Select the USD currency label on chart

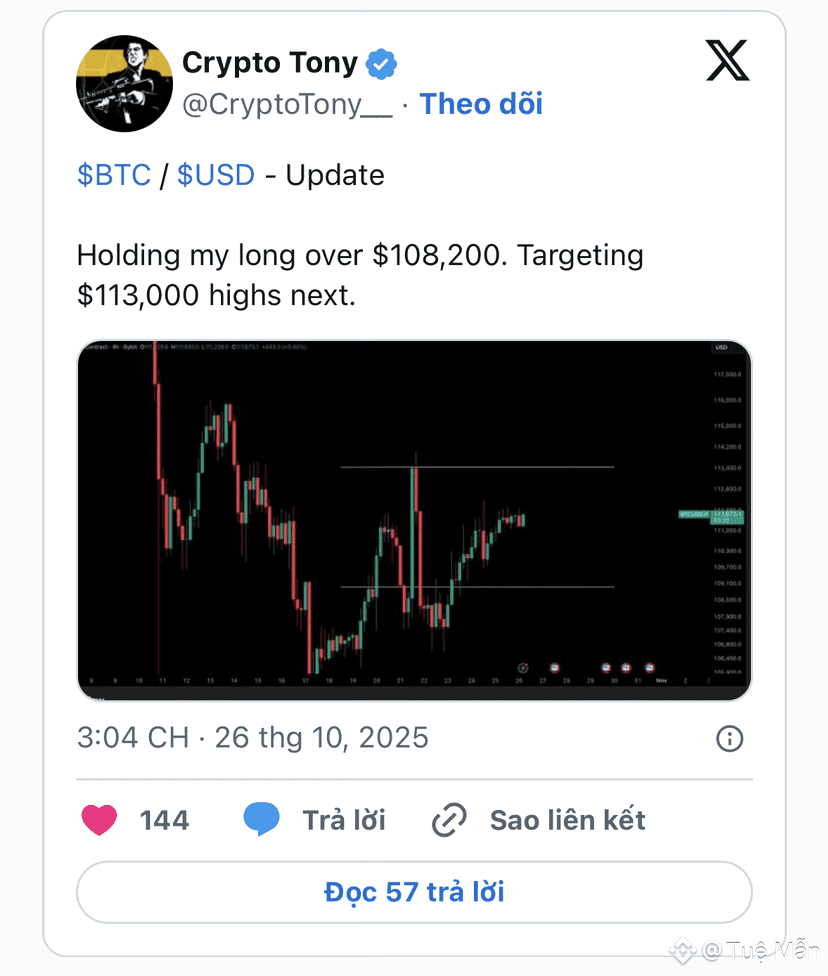point(722,347)
